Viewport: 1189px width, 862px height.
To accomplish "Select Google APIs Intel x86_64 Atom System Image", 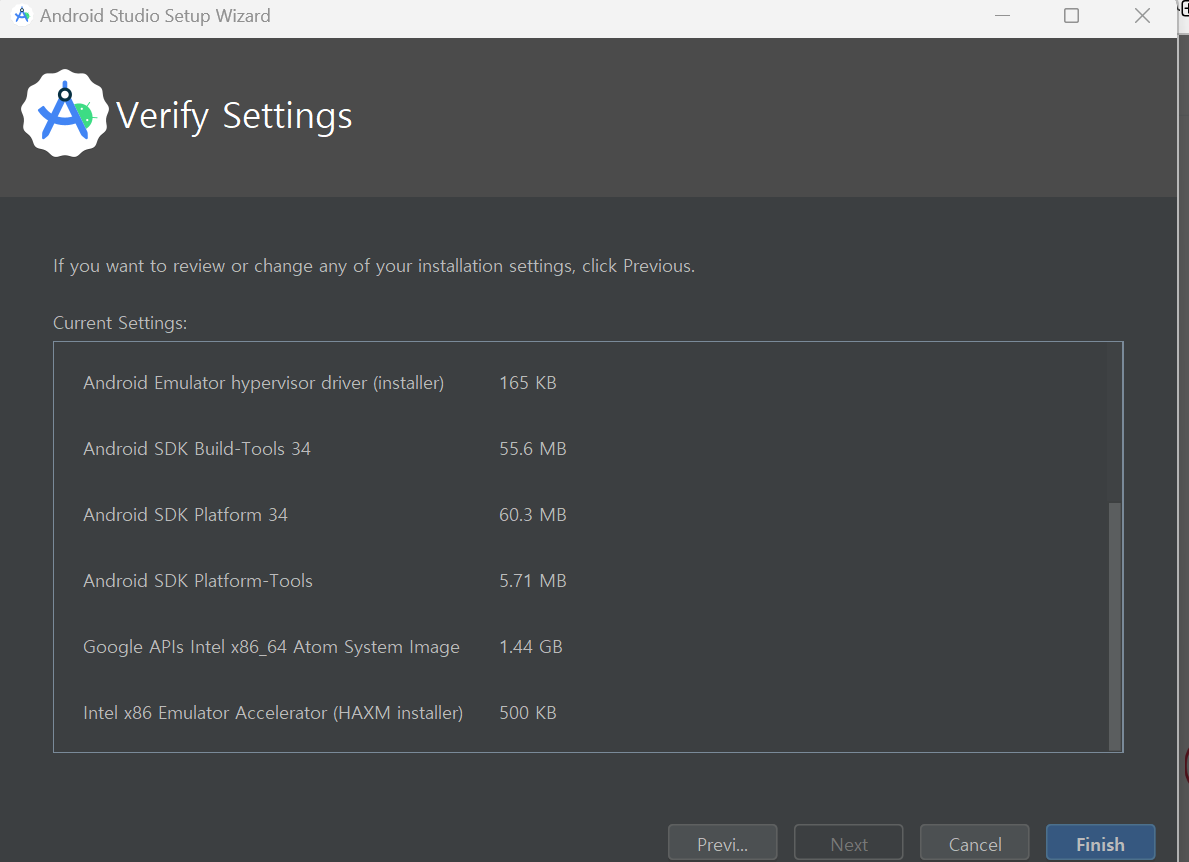I will (x=271, y=647).
